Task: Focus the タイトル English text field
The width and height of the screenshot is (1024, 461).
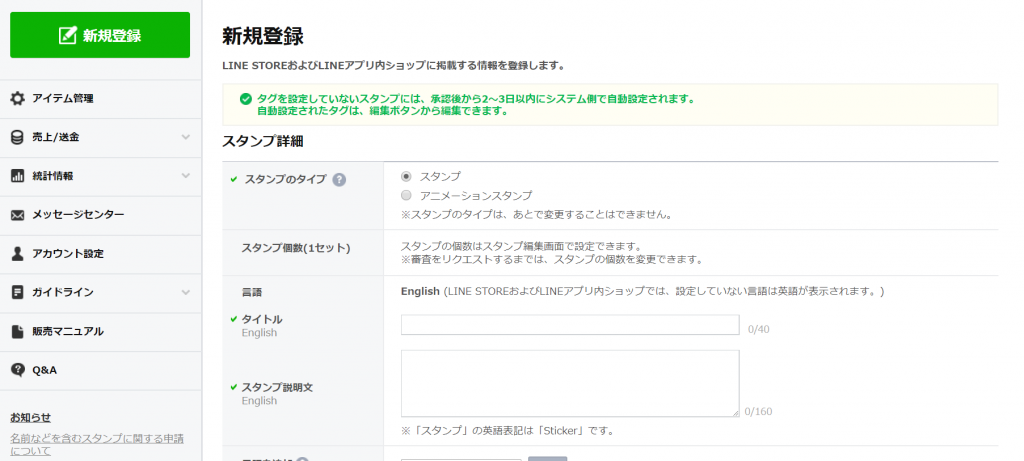Action: click(570, 325)
